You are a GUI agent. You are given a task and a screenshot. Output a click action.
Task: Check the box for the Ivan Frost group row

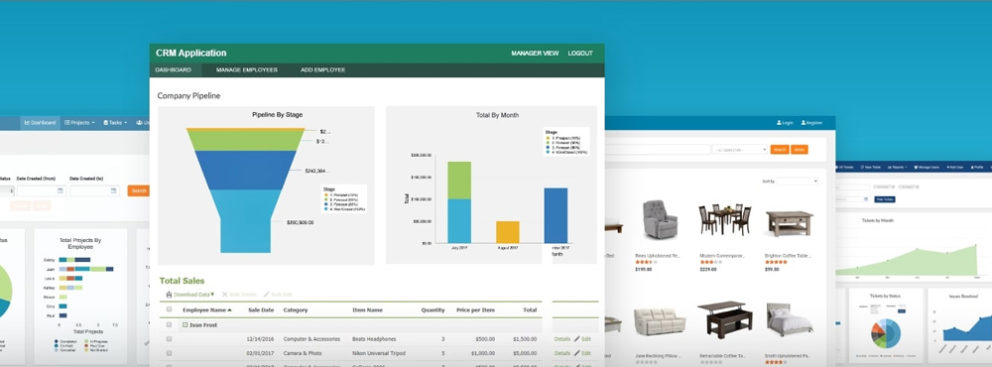point(169,325)
